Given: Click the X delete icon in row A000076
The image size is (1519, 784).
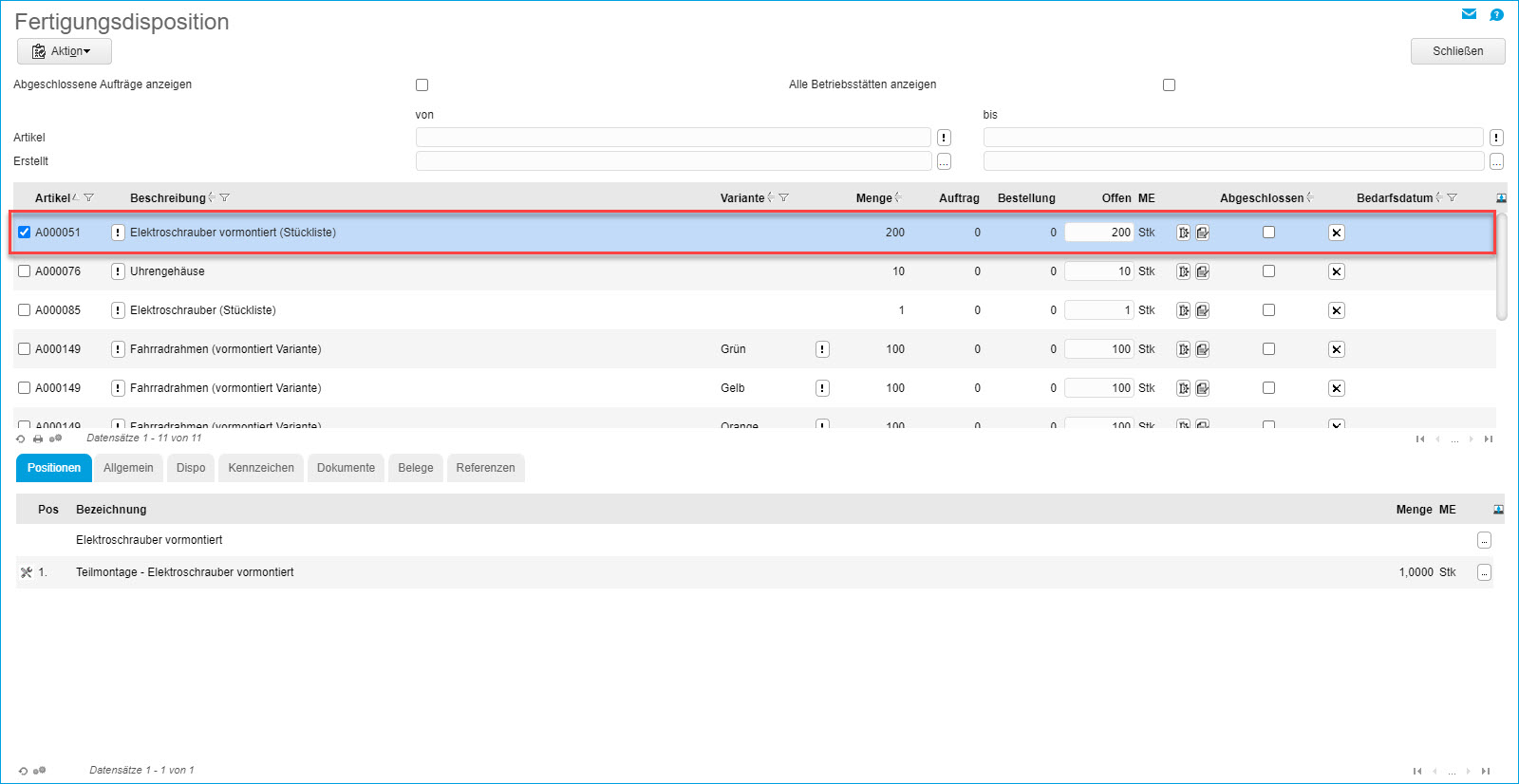Looking at the screenshot, I should pyautogui.click(x=1336, y=271).
